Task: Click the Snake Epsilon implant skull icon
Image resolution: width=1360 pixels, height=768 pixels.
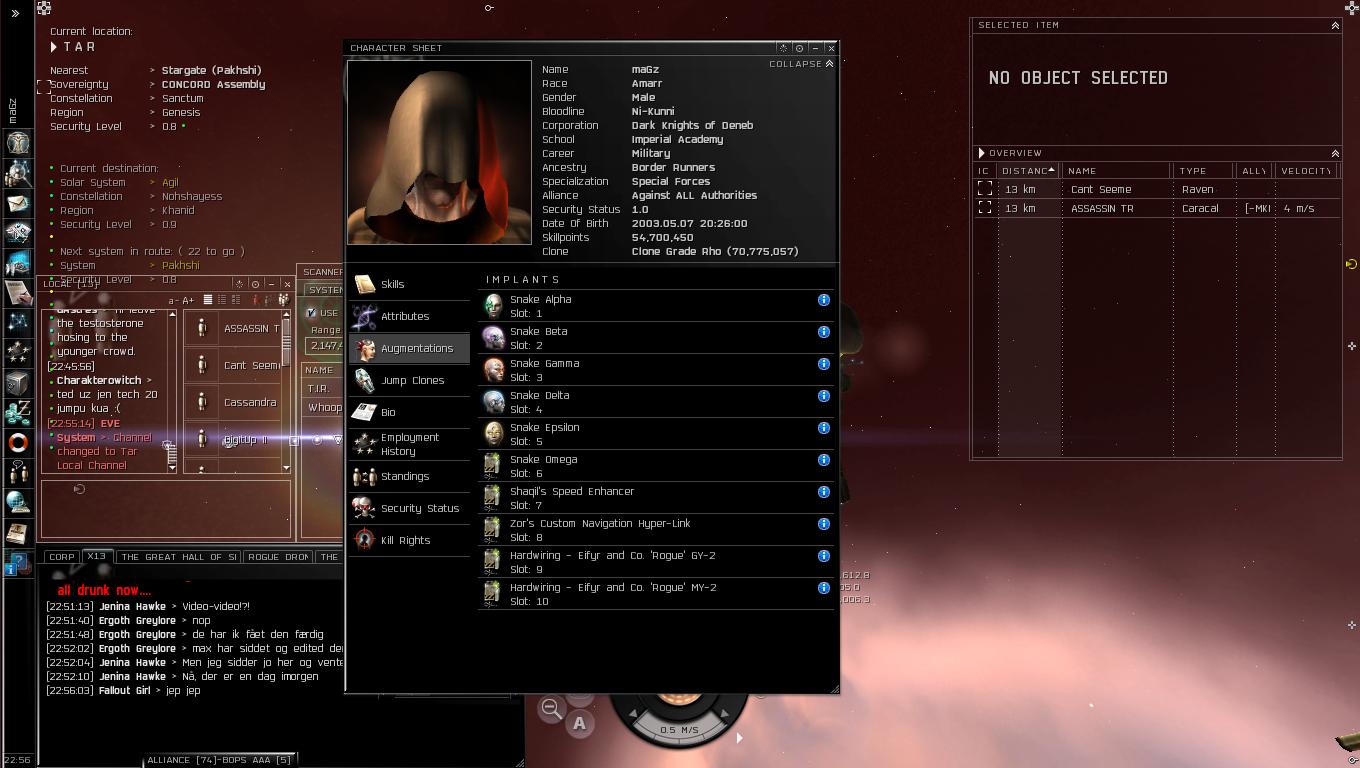Action: click(x=493, y=434)
